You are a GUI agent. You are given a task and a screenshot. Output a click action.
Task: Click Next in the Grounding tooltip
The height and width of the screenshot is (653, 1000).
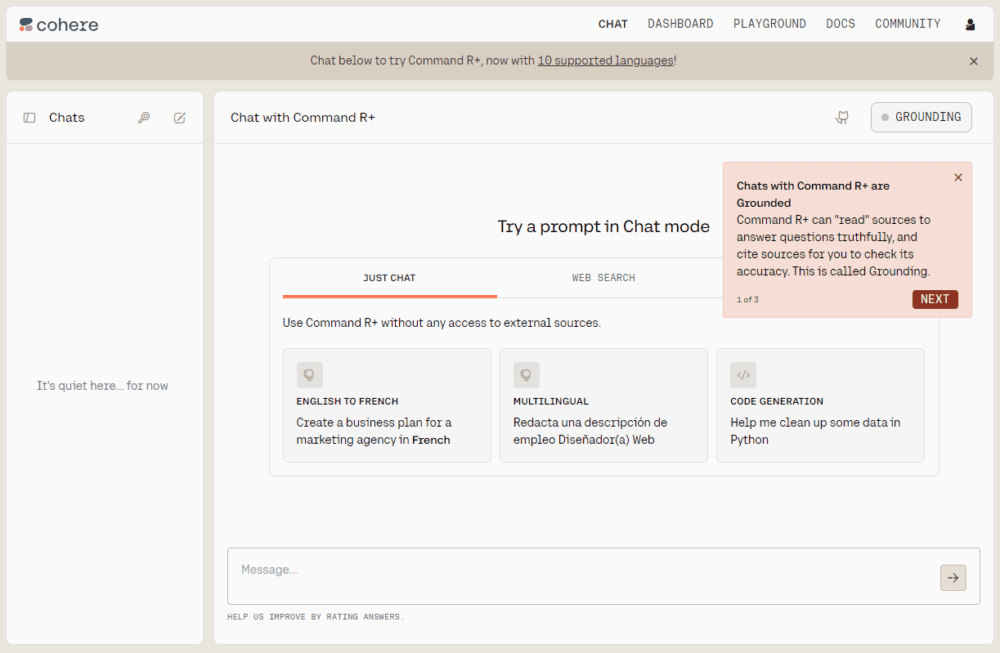click(x=934, y=299)
